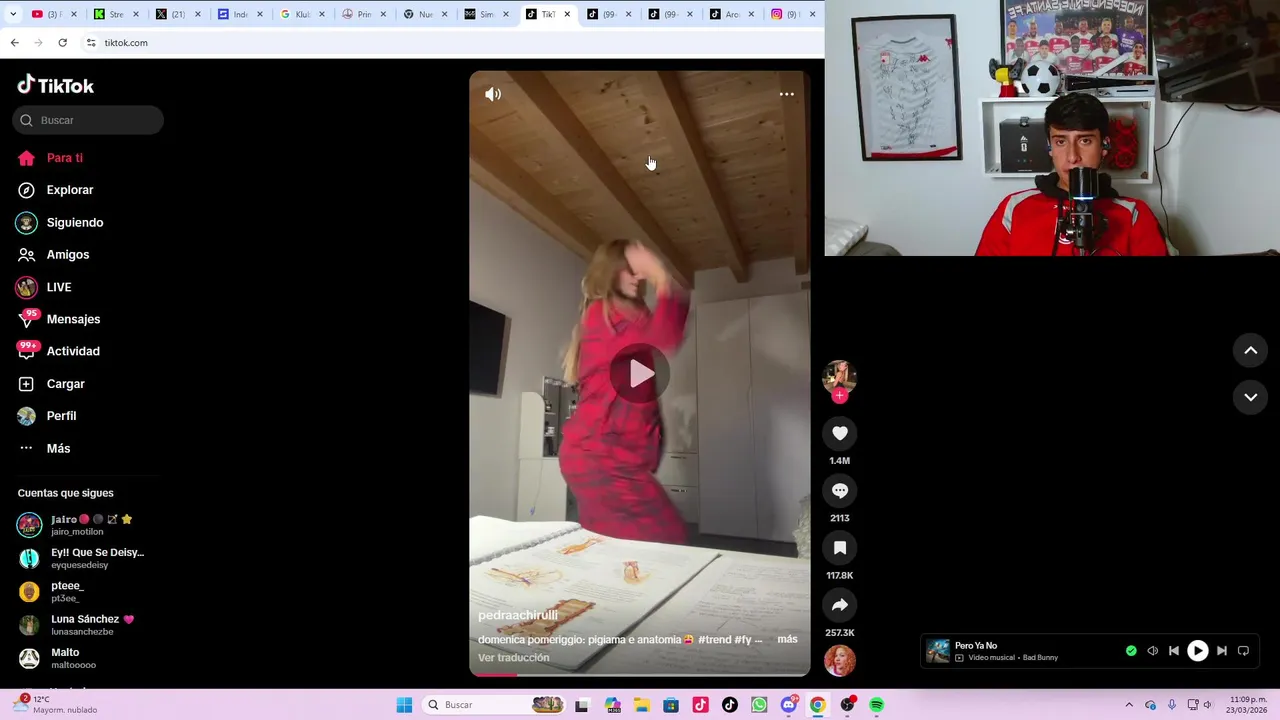Image resolution: width=1280 pixels, height=720 pixels.
Task: Like the video with the heart icon
Action: tap(840, 433)
